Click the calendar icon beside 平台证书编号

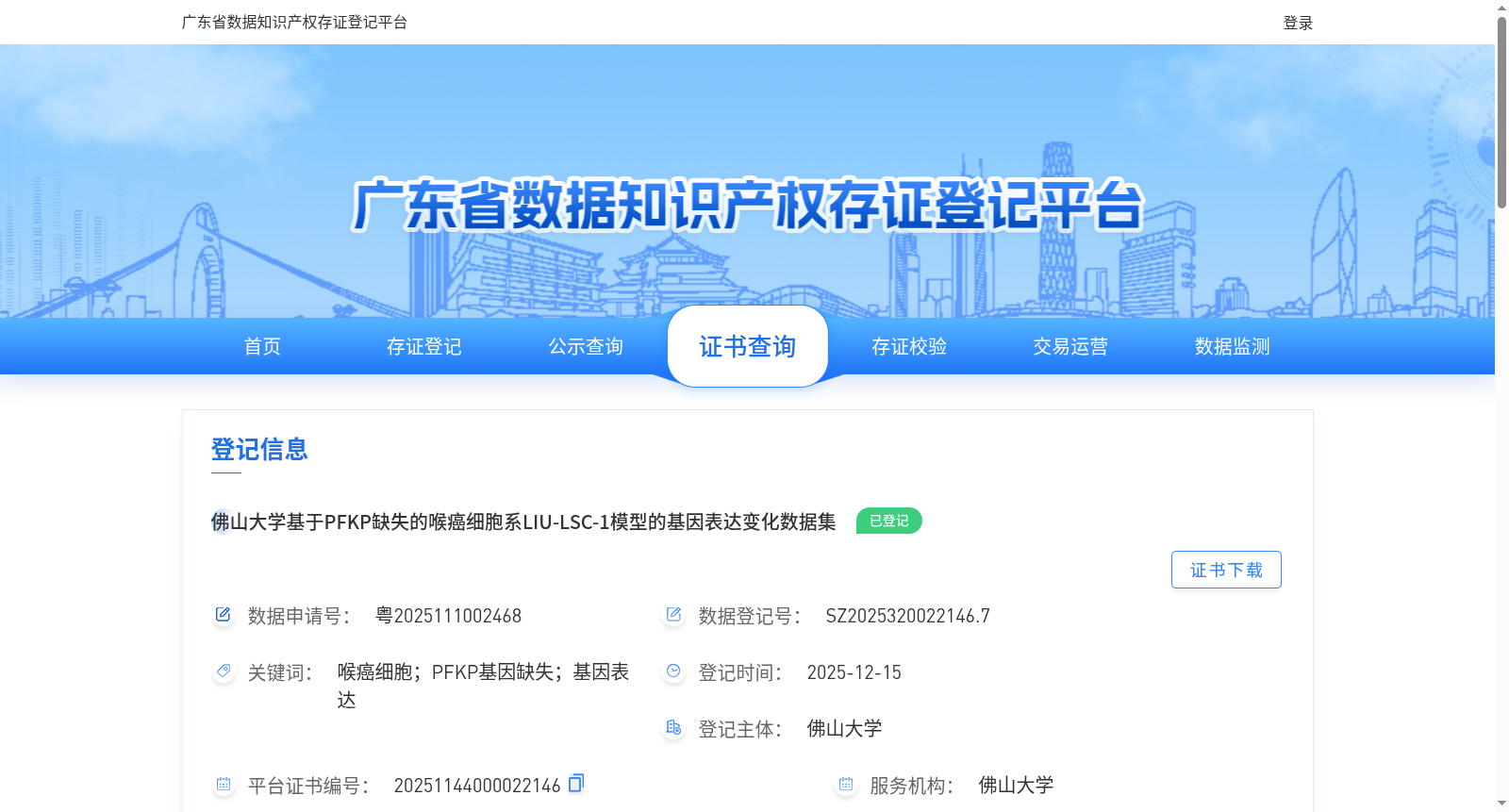[x=223, y=785]
